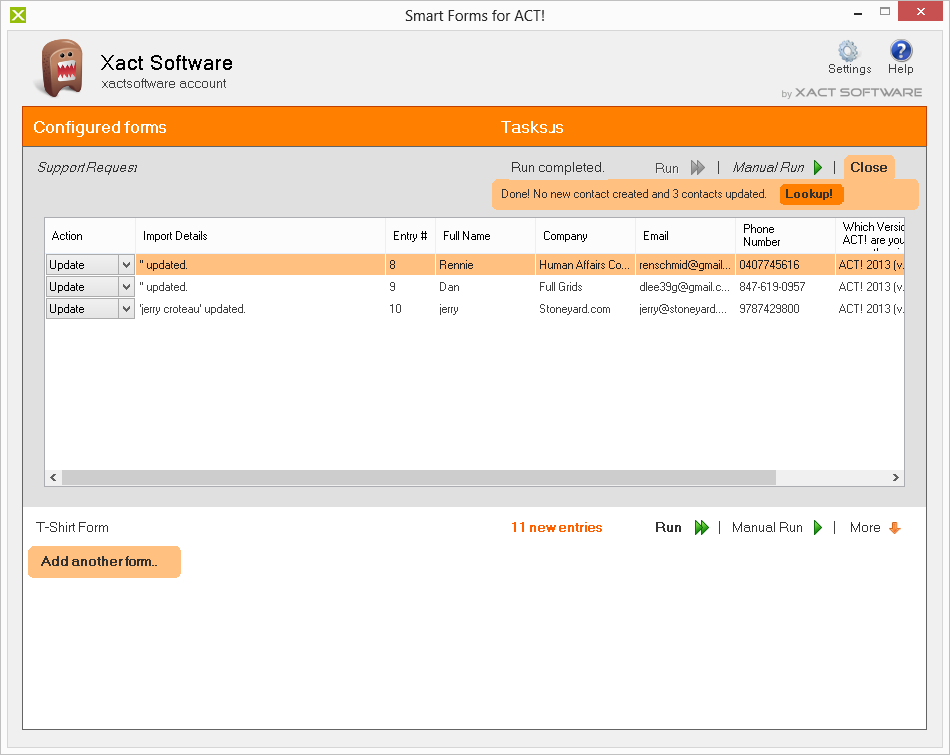Click the renschmid@gmail email cell
This screenshot has width=950, height=755.
pyautogui.click(x=685, y=265)
